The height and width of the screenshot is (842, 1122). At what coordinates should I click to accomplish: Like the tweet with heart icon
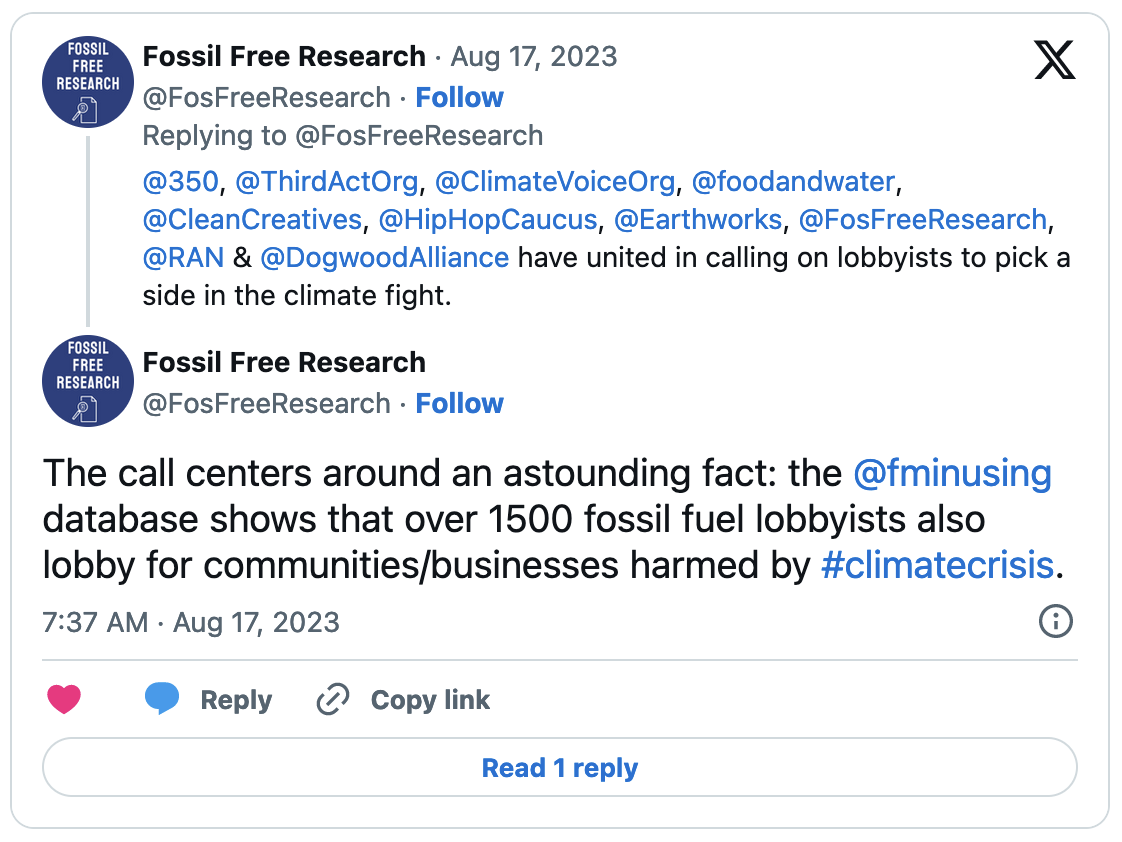64,699
